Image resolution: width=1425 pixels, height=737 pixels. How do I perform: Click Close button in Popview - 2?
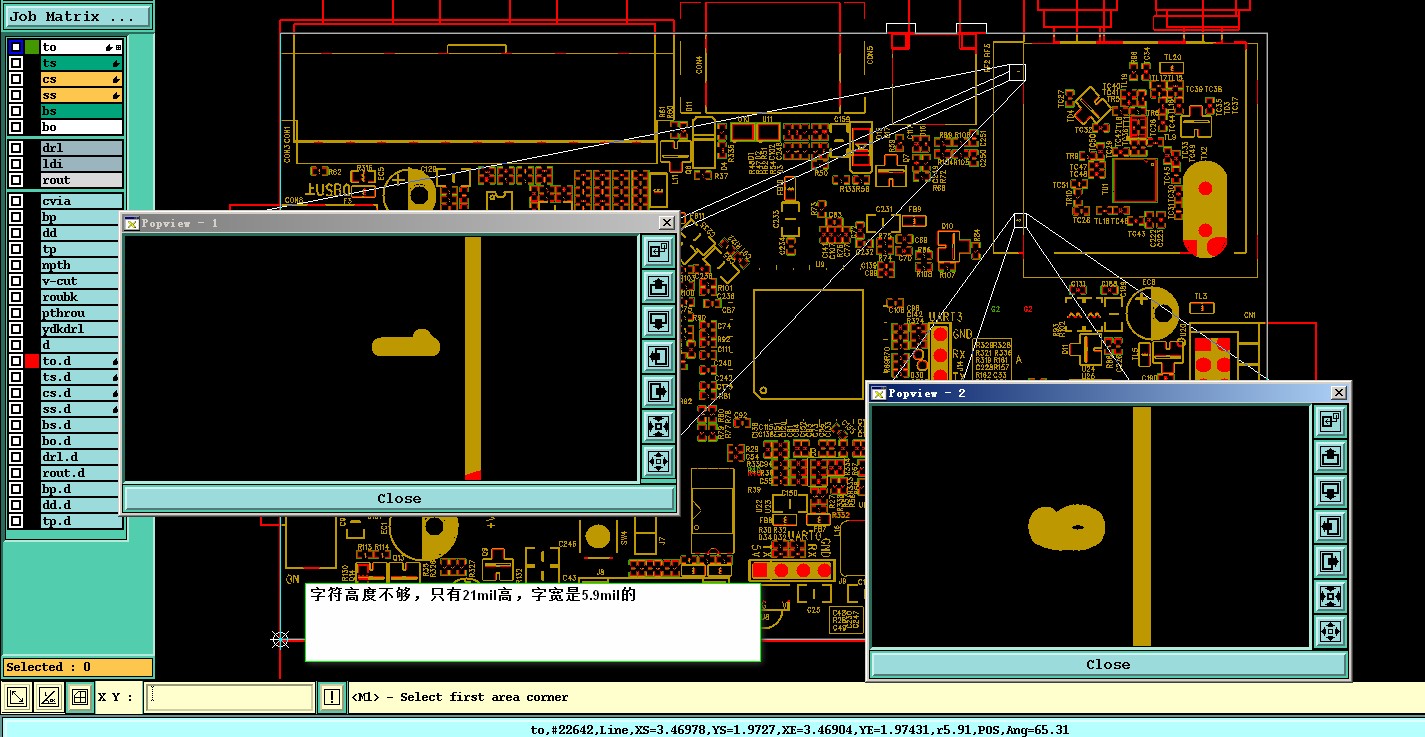(1108, 664)
